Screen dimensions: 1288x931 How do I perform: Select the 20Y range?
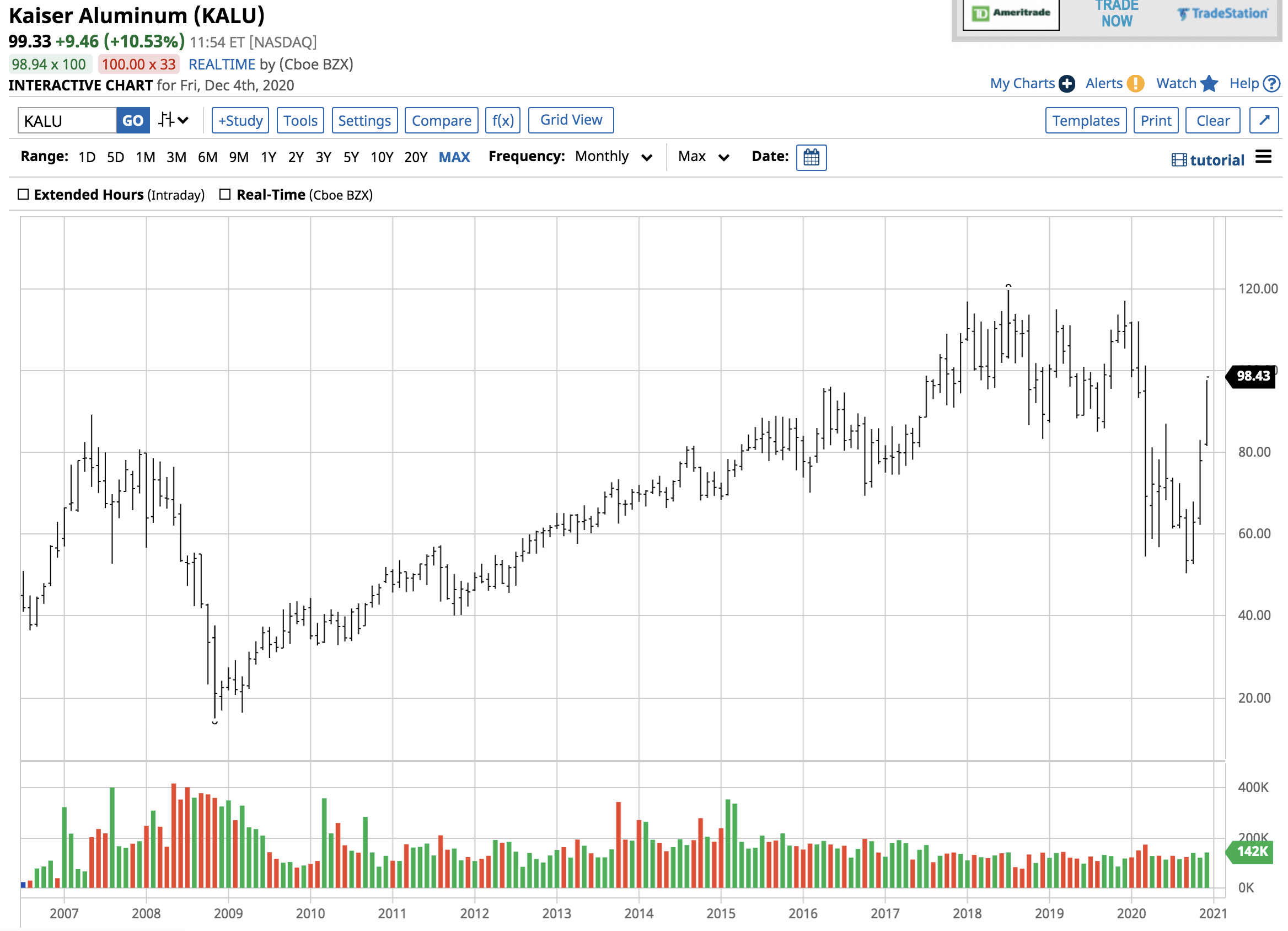pyautogui.click(x=416, y=157)
